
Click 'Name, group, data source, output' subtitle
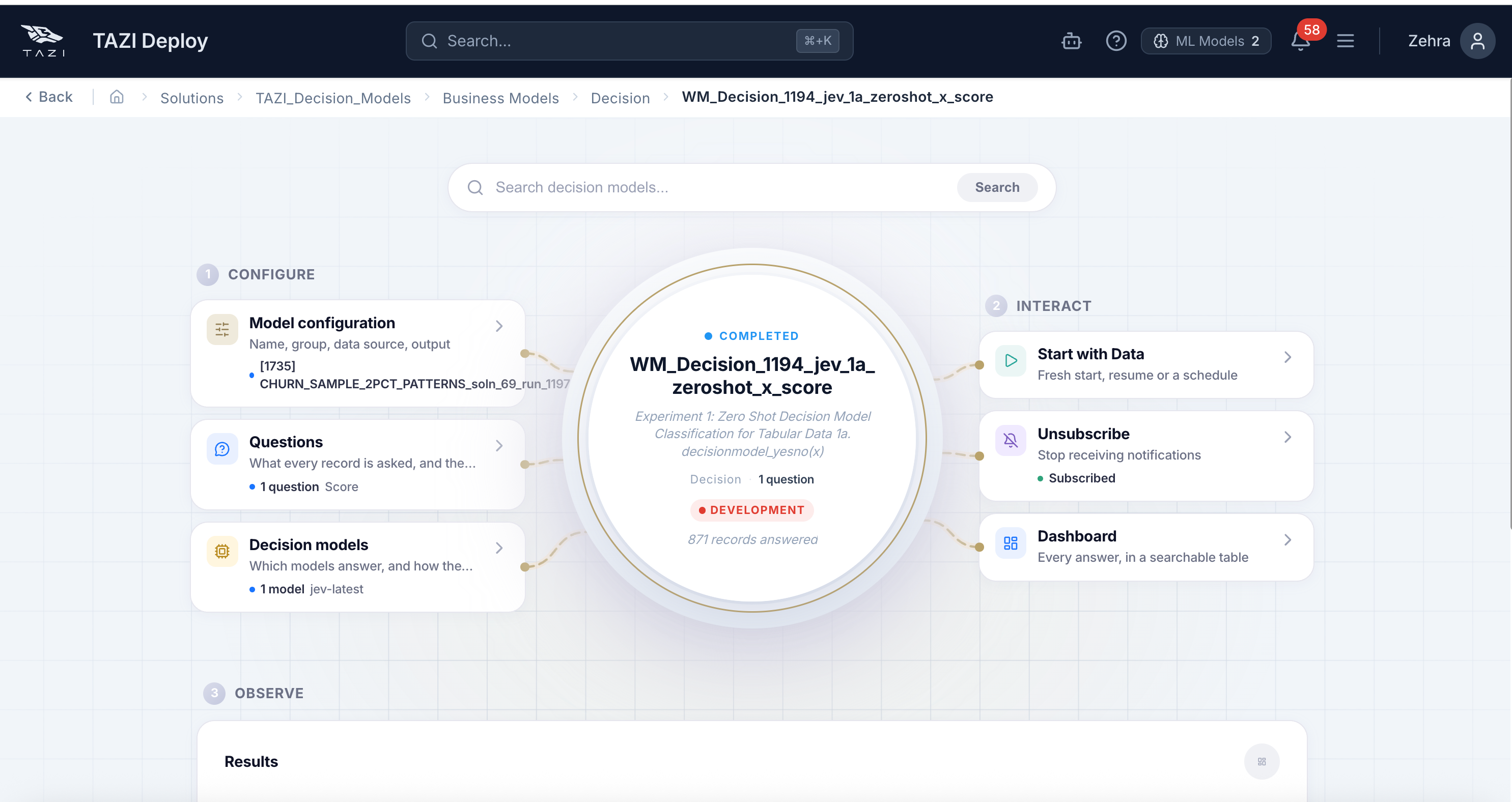(349, 345)
